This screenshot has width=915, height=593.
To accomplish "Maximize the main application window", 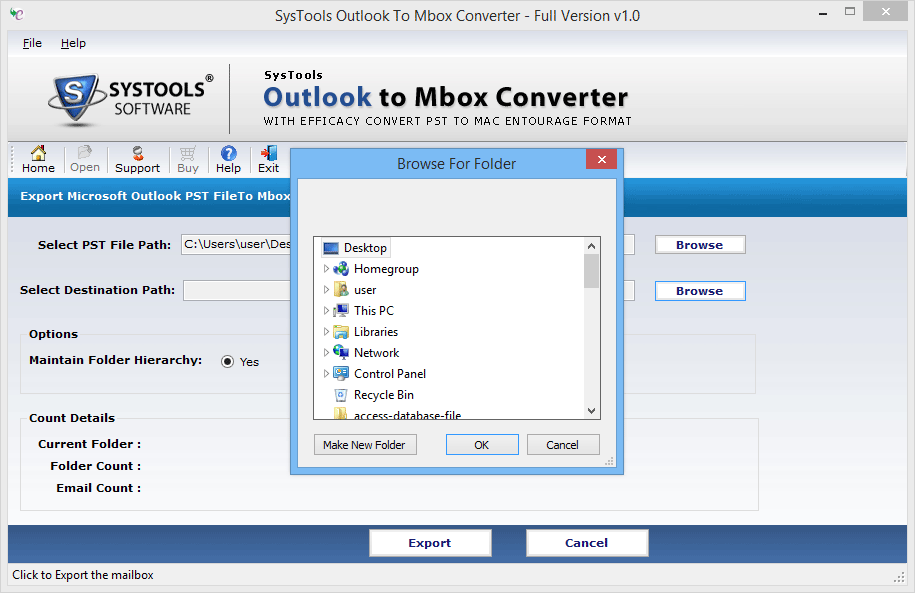I will [850, 12].
